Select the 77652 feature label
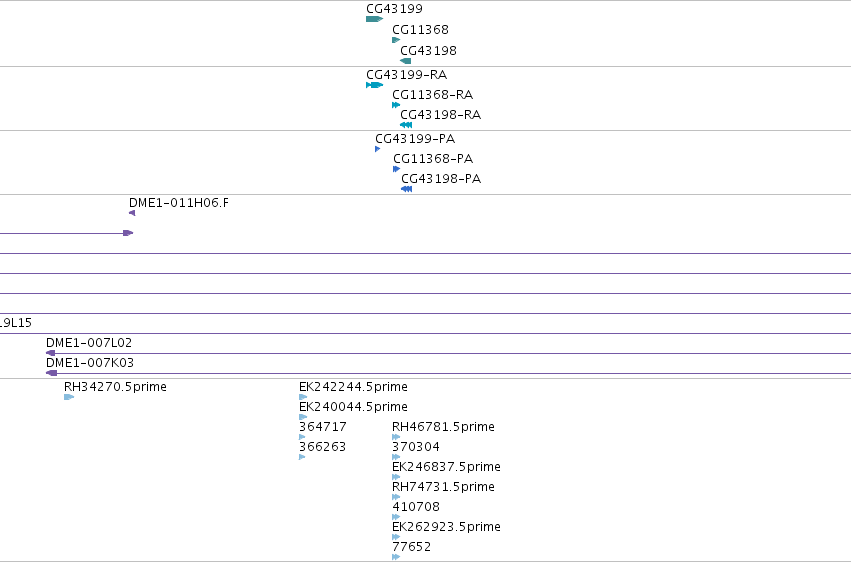This screenshot has height=562, width=851. tap(411, 547)
